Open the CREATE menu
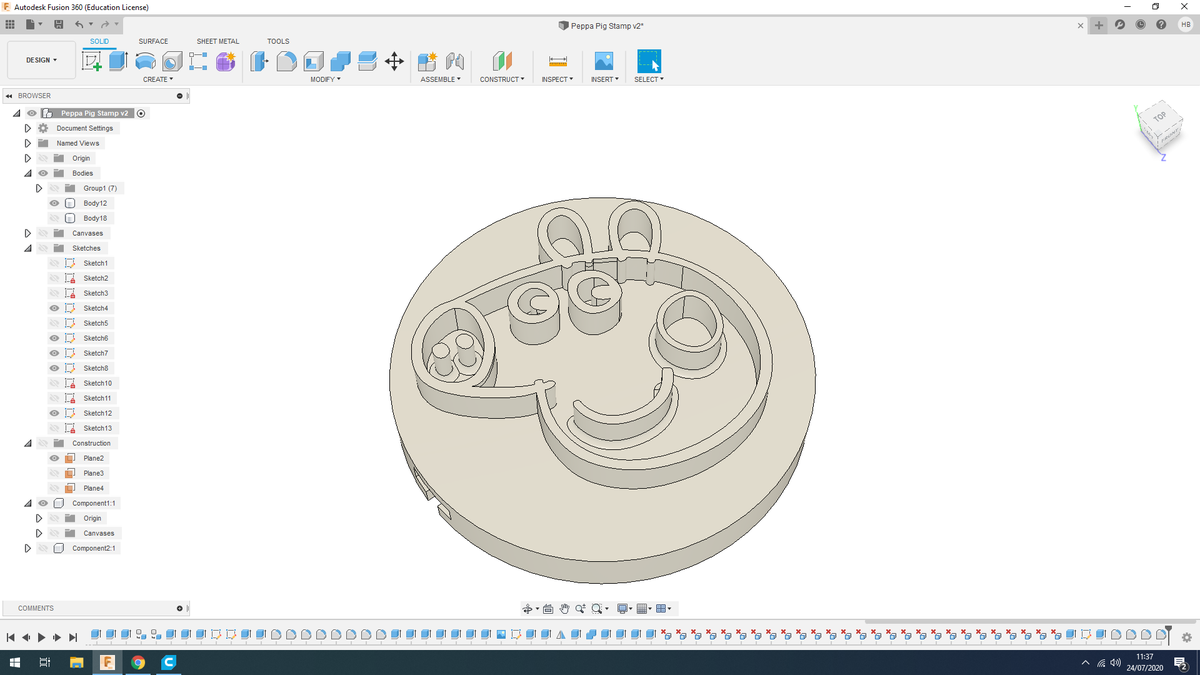The width and height of the screenshot is (1200, 675). pos(158,79)
